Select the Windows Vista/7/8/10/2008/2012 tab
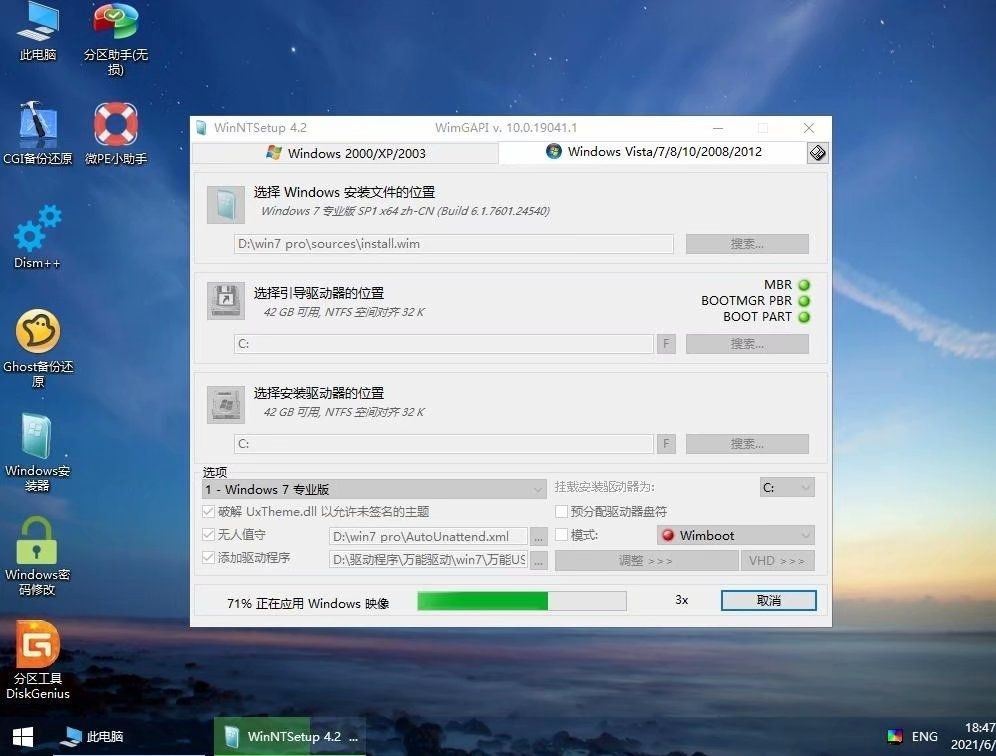 655,152
